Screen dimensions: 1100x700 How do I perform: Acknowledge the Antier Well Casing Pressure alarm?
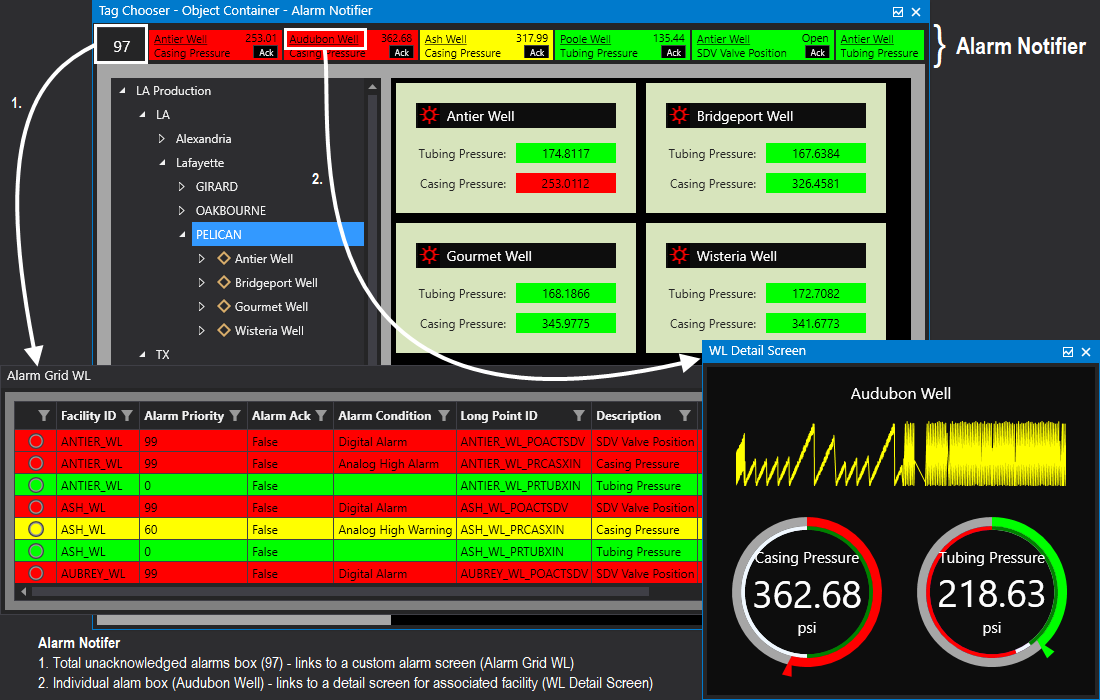pyautogui.click(x=267, y=52)
